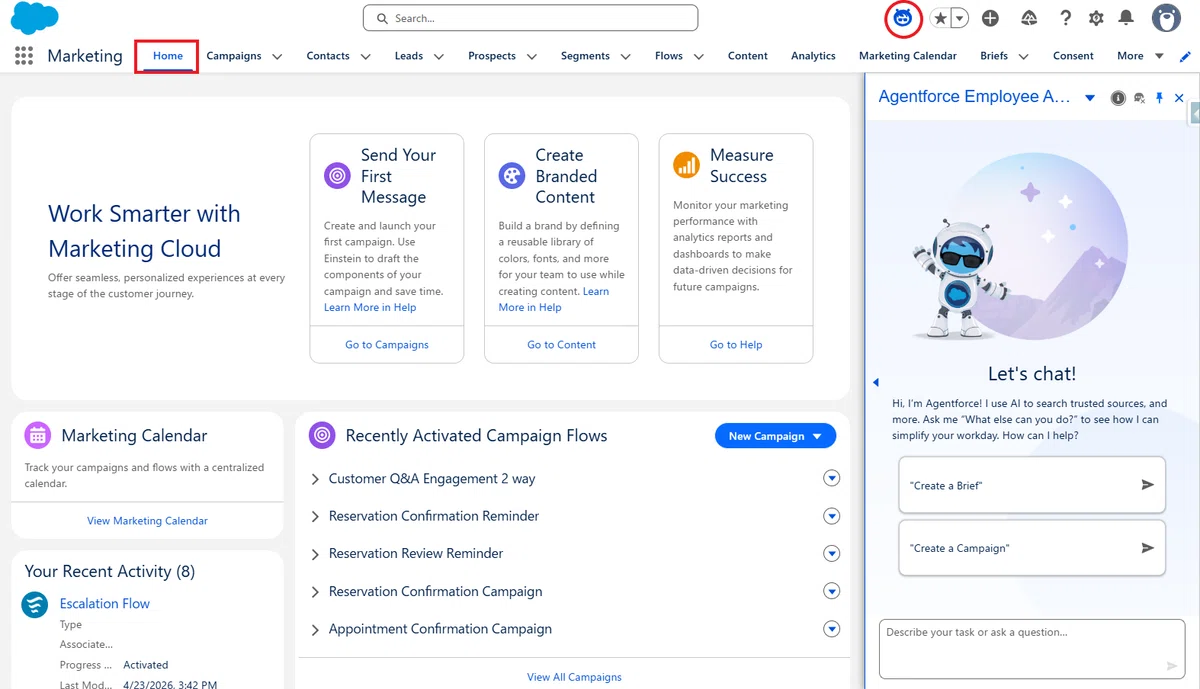Open the New Campaign dropdown arrow
Viewport: 1200px width, 689px height.
817,436
